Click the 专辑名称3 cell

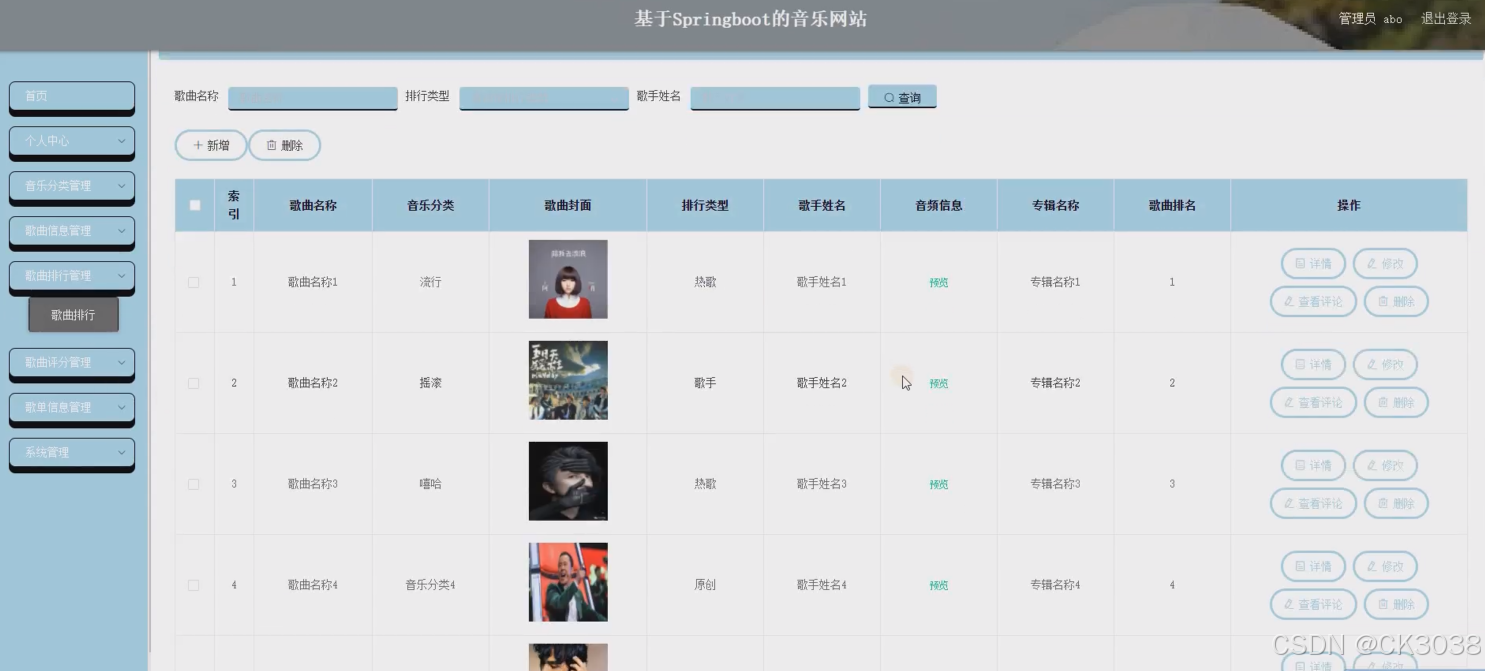1055,484
